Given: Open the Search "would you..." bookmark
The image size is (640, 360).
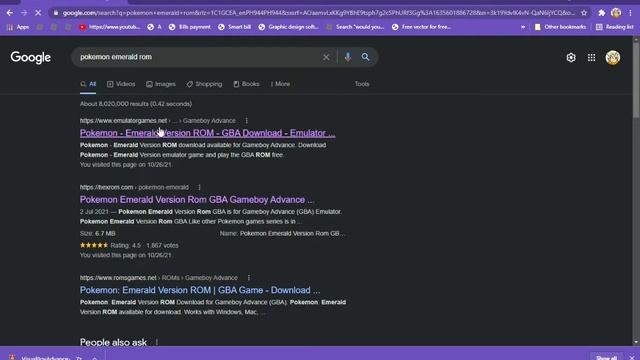Looking at the screenshot, I should [355, 27].
